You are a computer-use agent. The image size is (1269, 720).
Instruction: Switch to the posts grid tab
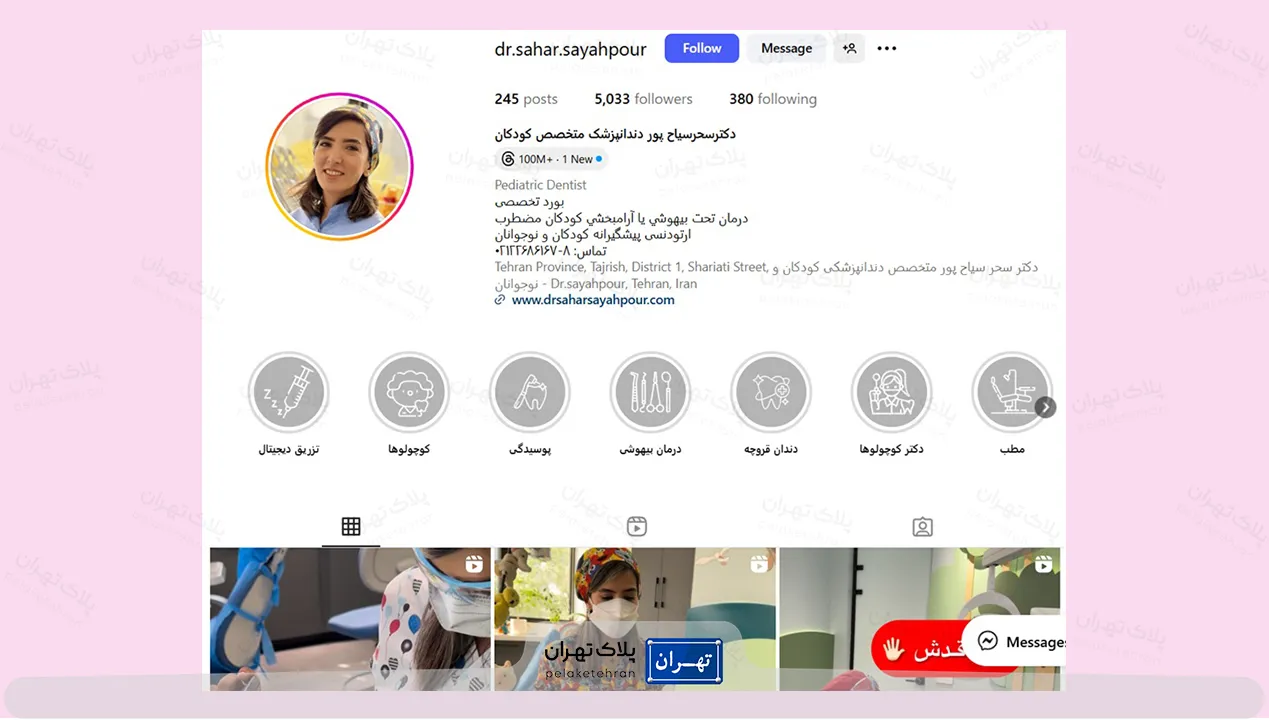click(x=351, y=527)
